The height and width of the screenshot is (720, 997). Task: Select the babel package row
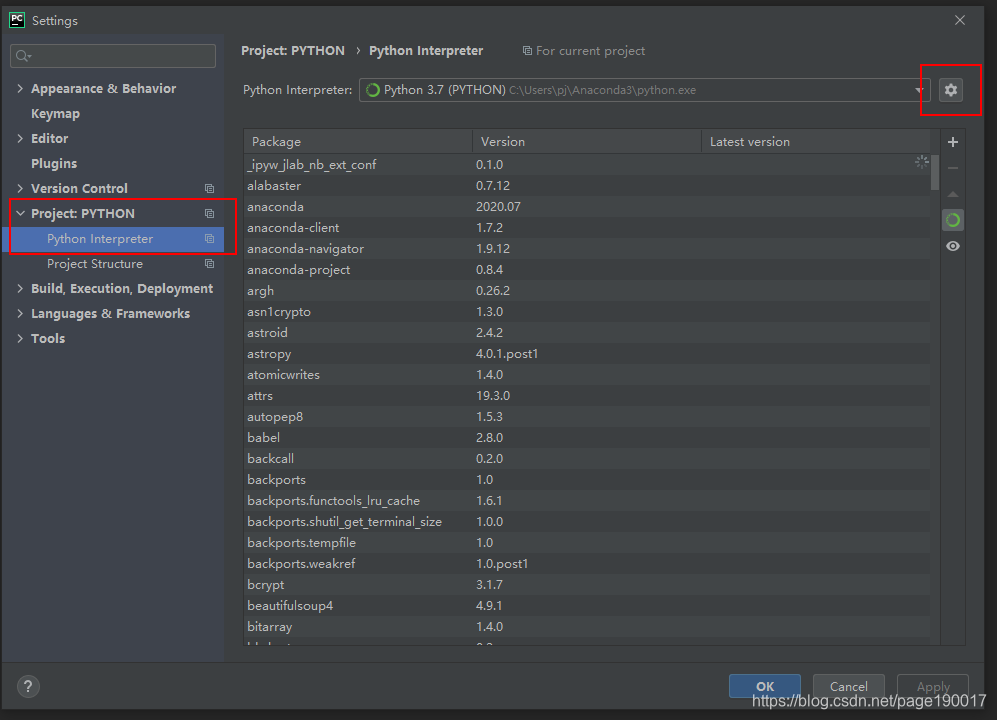(x=586, y=438)
